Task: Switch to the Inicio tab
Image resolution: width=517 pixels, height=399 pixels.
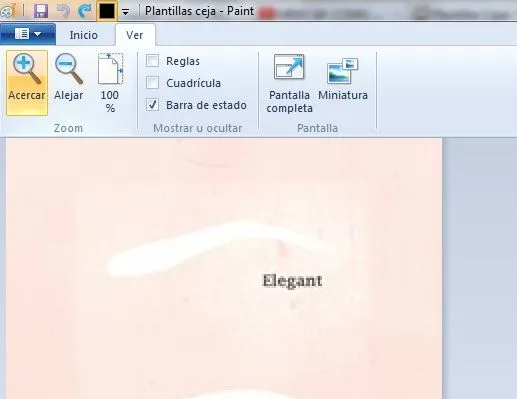Action: (x=83, y=35)
